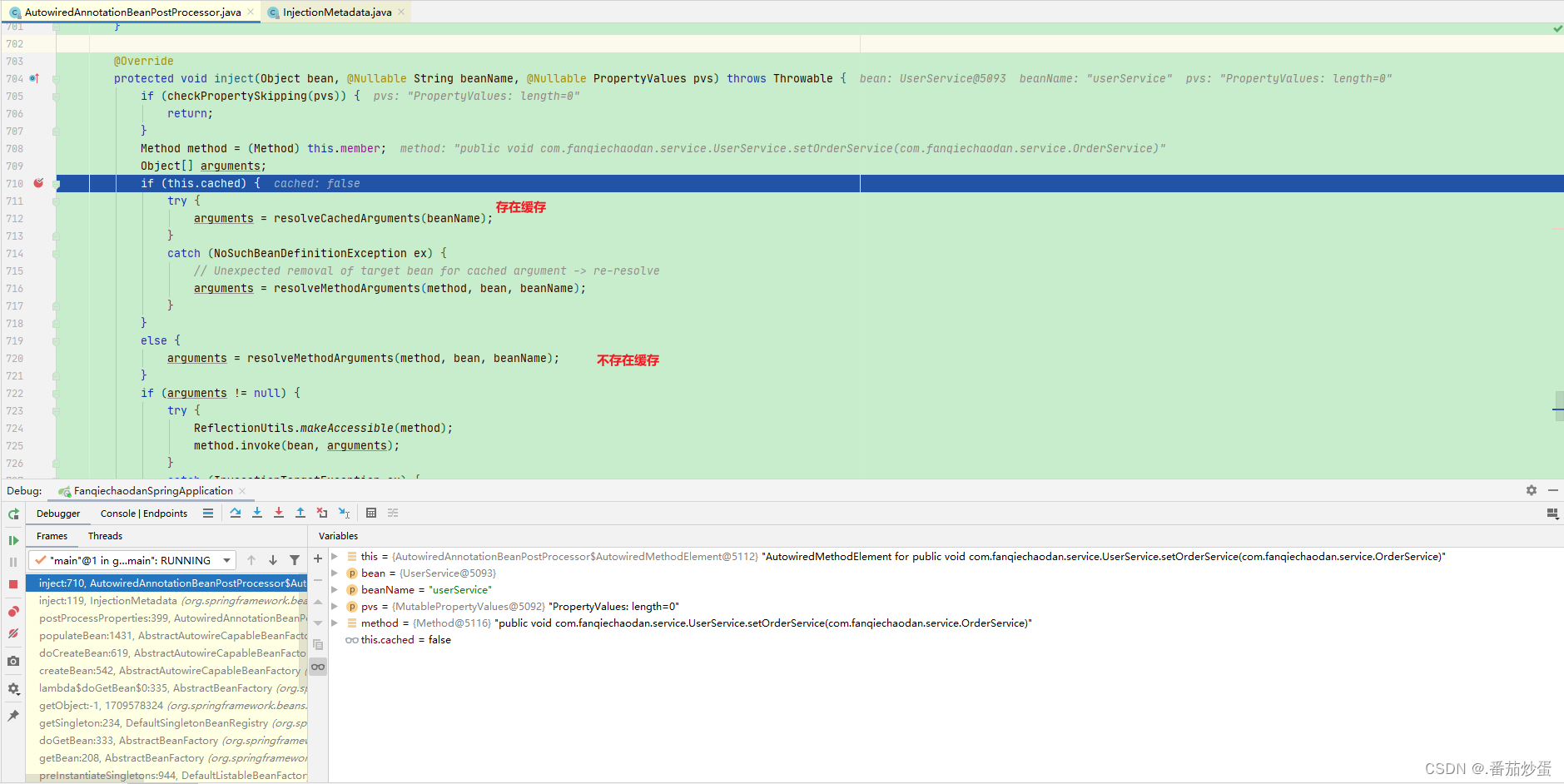Filter frames with funnel icon
1564x784 pixels.
[x=295, y=560]
